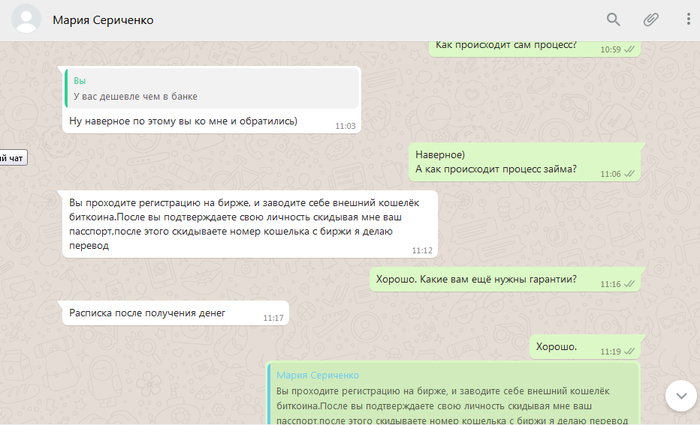Open the three-dot chat menu
Image resolution: width=700 pixels, height=425 pixels.
click(687, 19)
